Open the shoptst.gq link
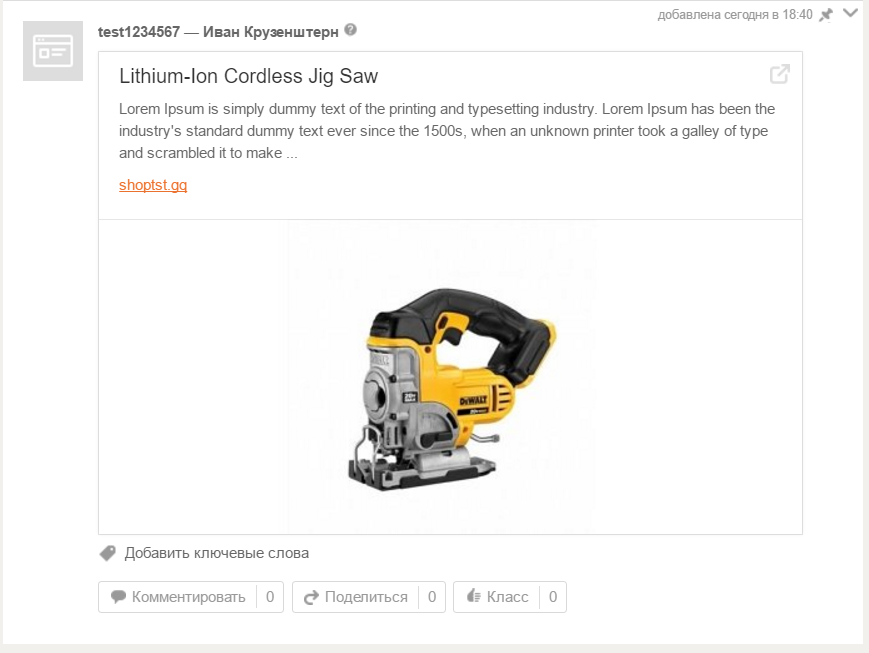 [x=153, y=185]
